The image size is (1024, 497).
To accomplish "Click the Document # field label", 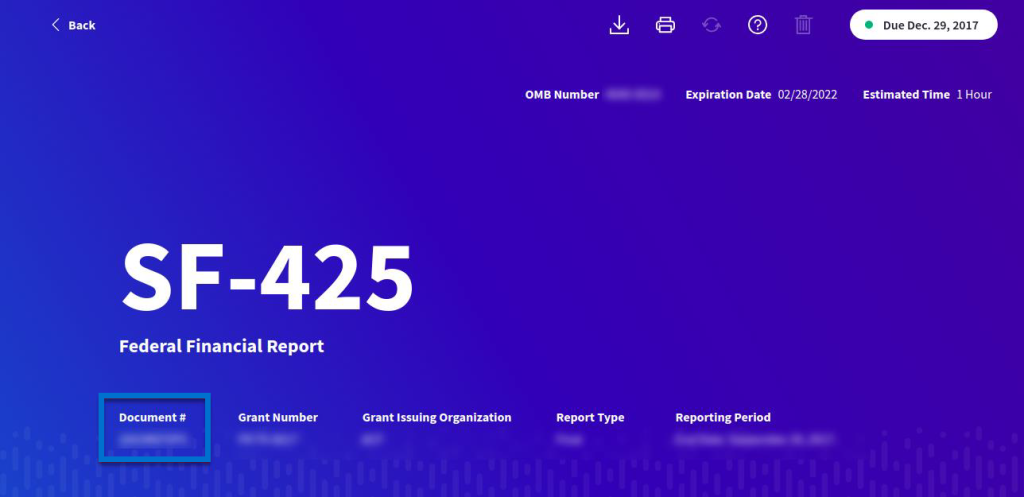I will (x=152, y=418).
